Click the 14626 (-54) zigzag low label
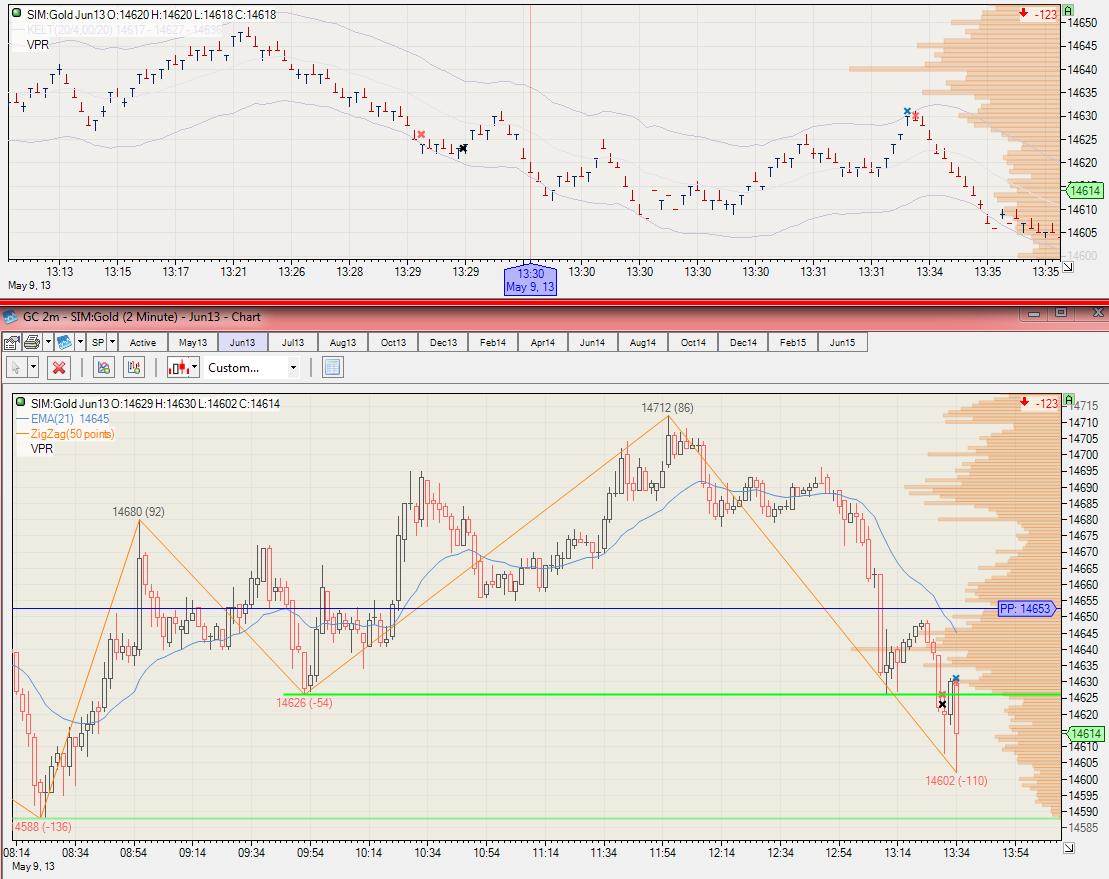 pyautogui.click(x=304, y=702)
